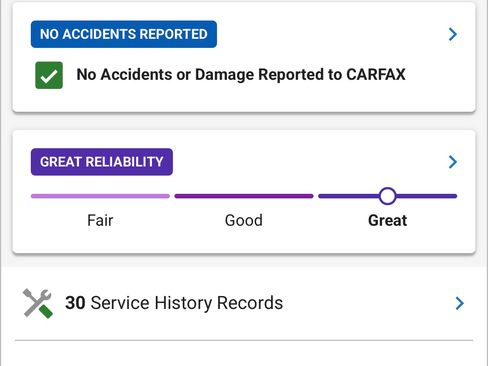Click the CARFAX word in accident text
The width and height of the screenshot is (488, 366).
(376, 74)
